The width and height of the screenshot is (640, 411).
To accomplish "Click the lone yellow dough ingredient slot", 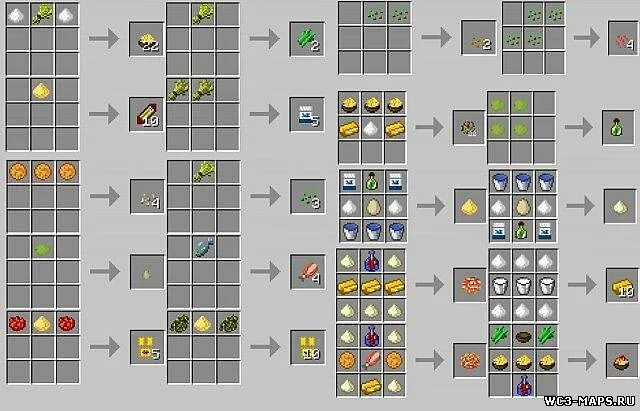I will pos(42,91).
